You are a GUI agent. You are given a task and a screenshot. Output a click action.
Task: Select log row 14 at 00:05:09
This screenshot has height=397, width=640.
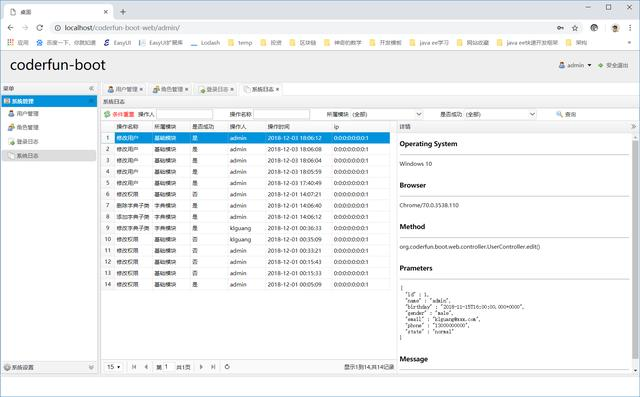246,284
